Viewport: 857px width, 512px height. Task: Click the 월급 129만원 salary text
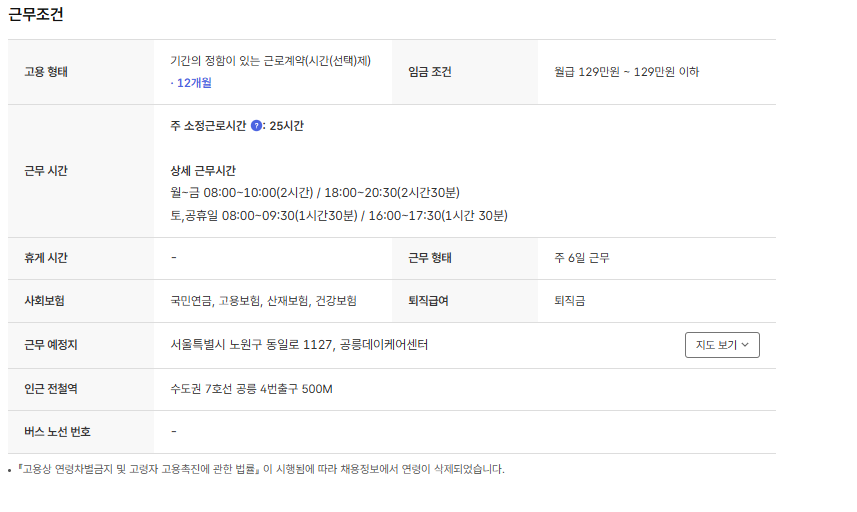tap(626, 72)
